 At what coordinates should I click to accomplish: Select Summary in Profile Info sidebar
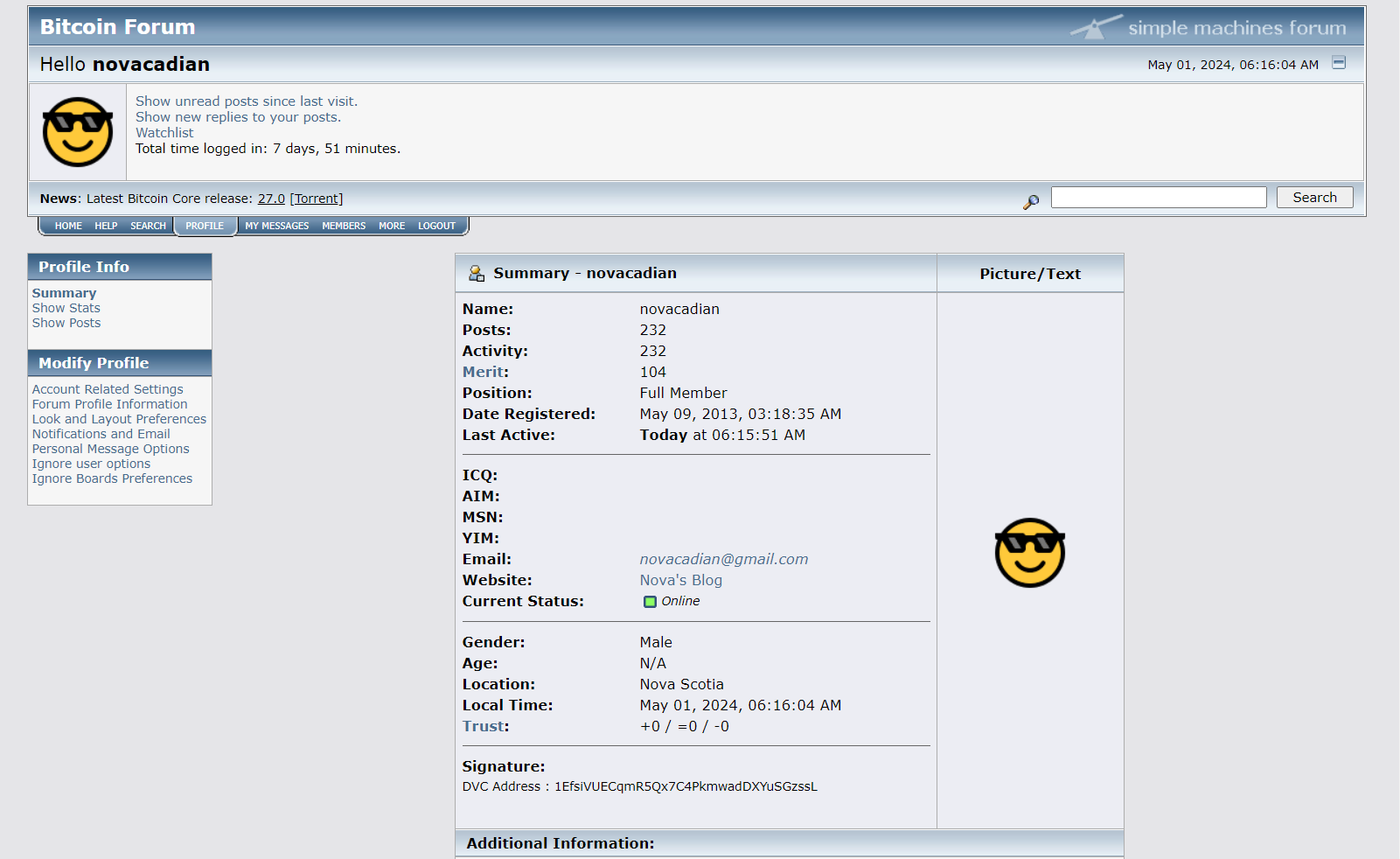65,293
